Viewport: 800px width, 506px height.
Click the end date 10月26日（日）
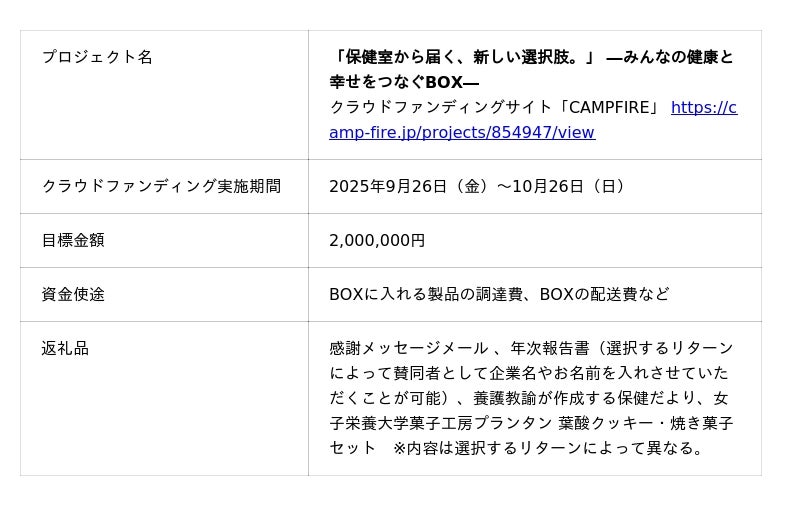coord(572,186)
